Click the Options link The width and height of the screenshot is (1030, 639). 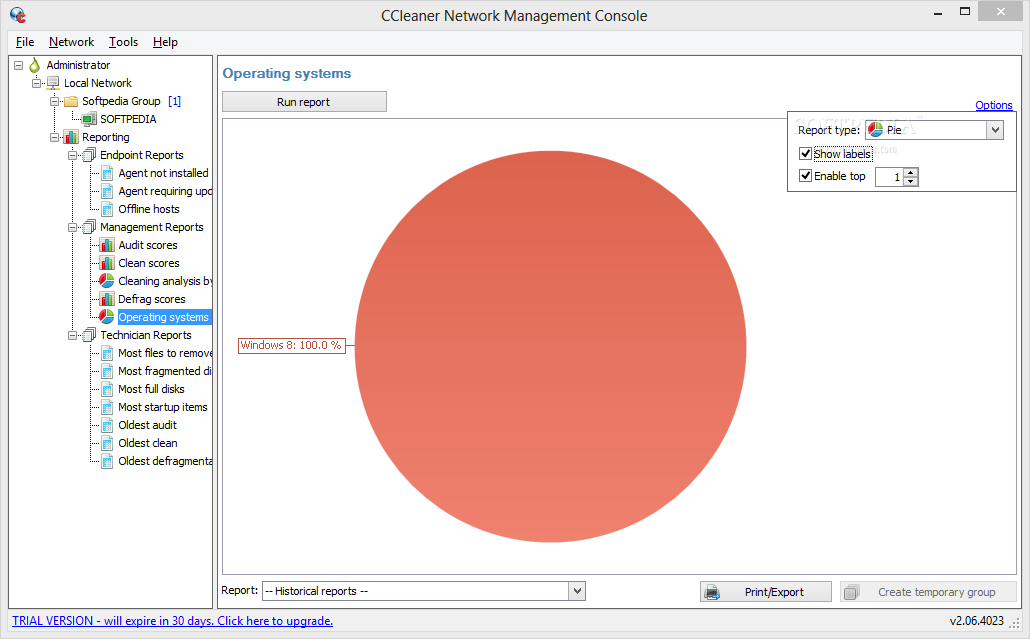pos(993,105)
